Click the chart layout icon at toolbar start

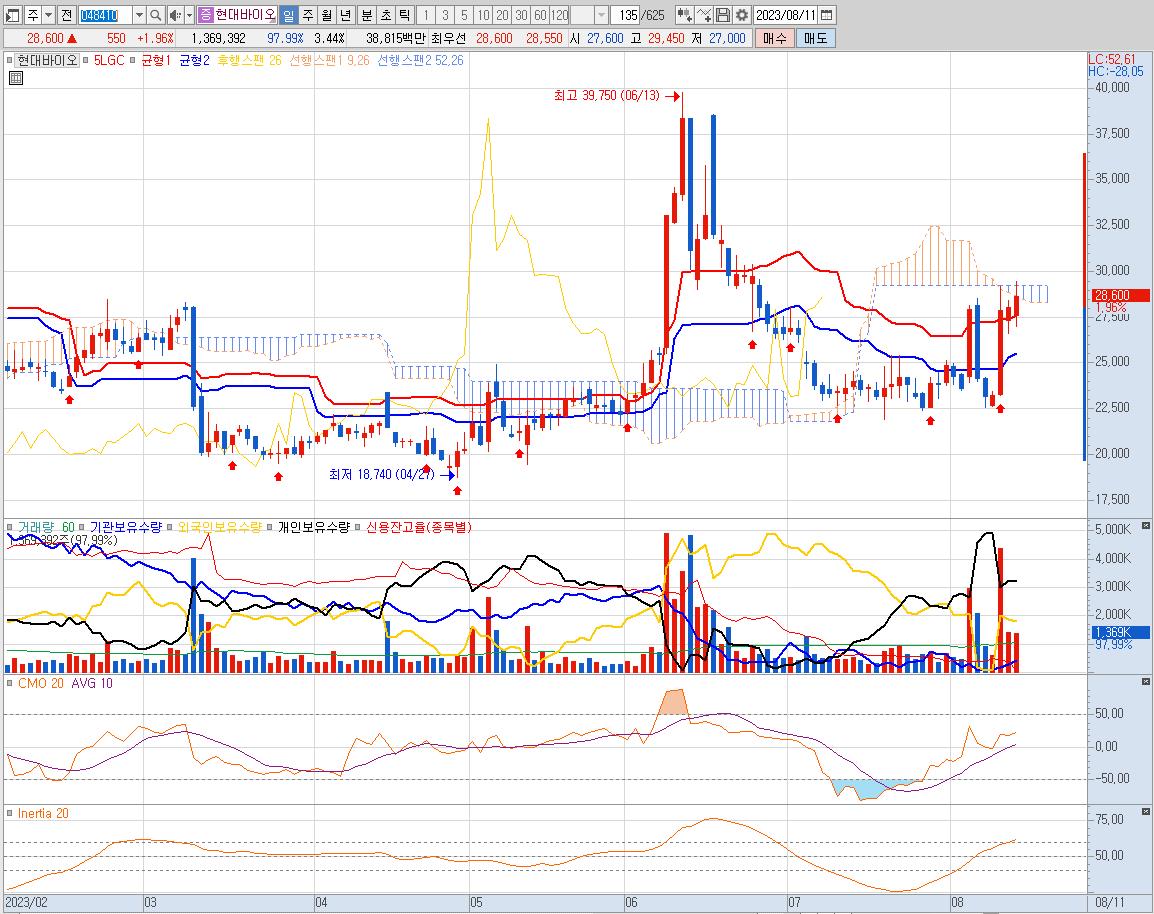pyautogui.click(x=13, y=15)
